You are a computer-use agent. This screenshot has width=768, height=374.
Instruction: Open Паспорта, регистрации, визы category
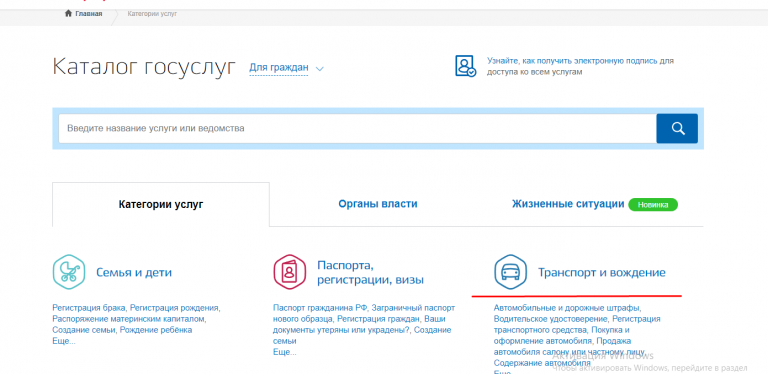coord(370,273)
